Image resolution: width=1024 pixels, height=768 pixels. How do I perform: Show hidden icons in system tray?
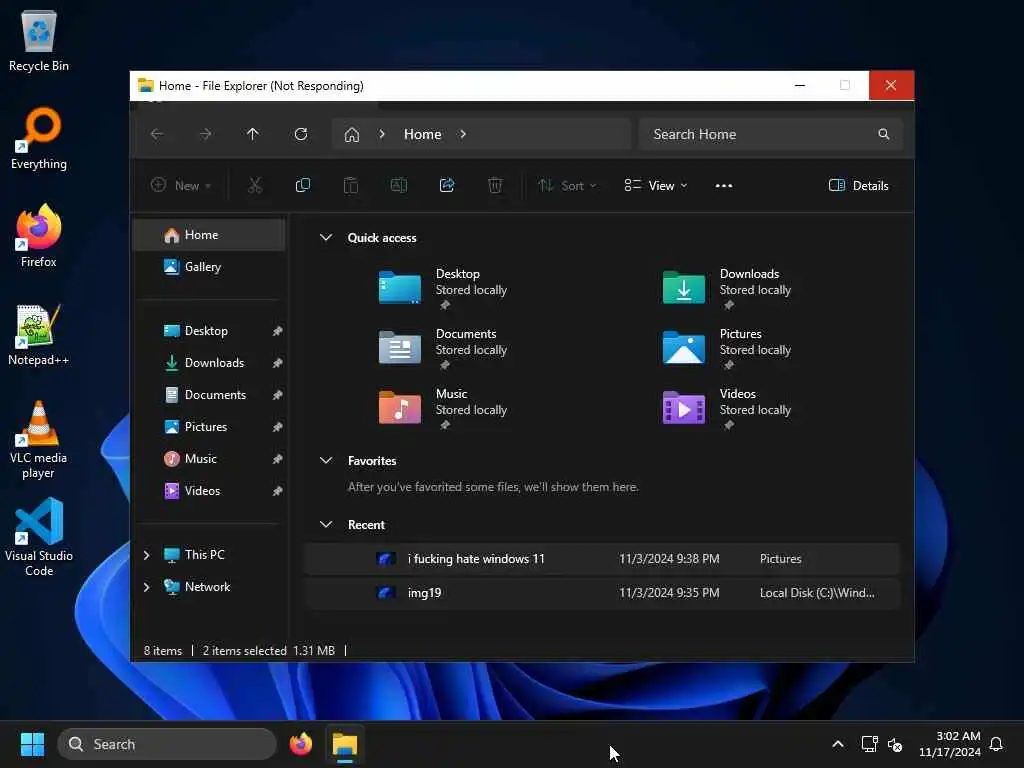pos(838,744)
